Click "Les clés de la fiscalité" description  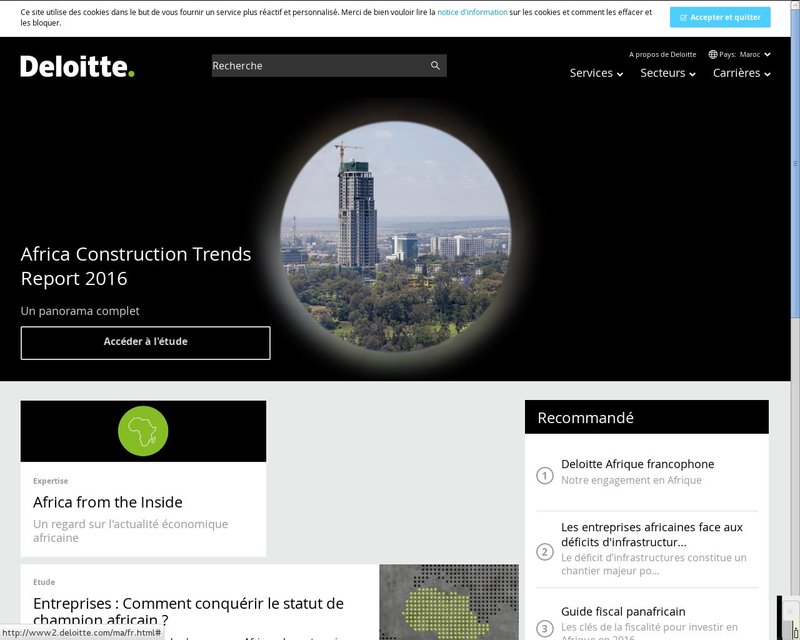[649, 632]
